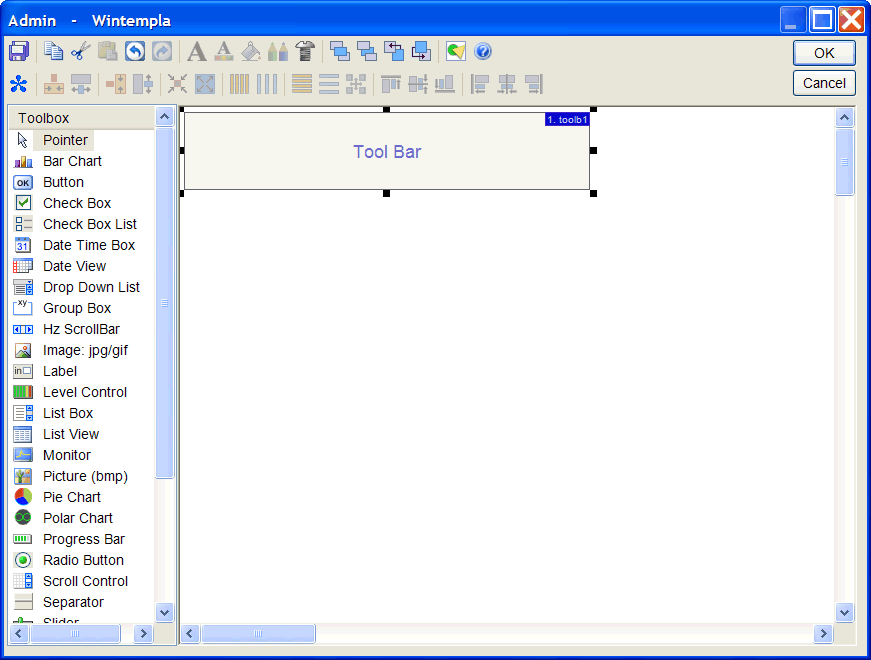Click the expand outward arrows icon

[205, 84]
